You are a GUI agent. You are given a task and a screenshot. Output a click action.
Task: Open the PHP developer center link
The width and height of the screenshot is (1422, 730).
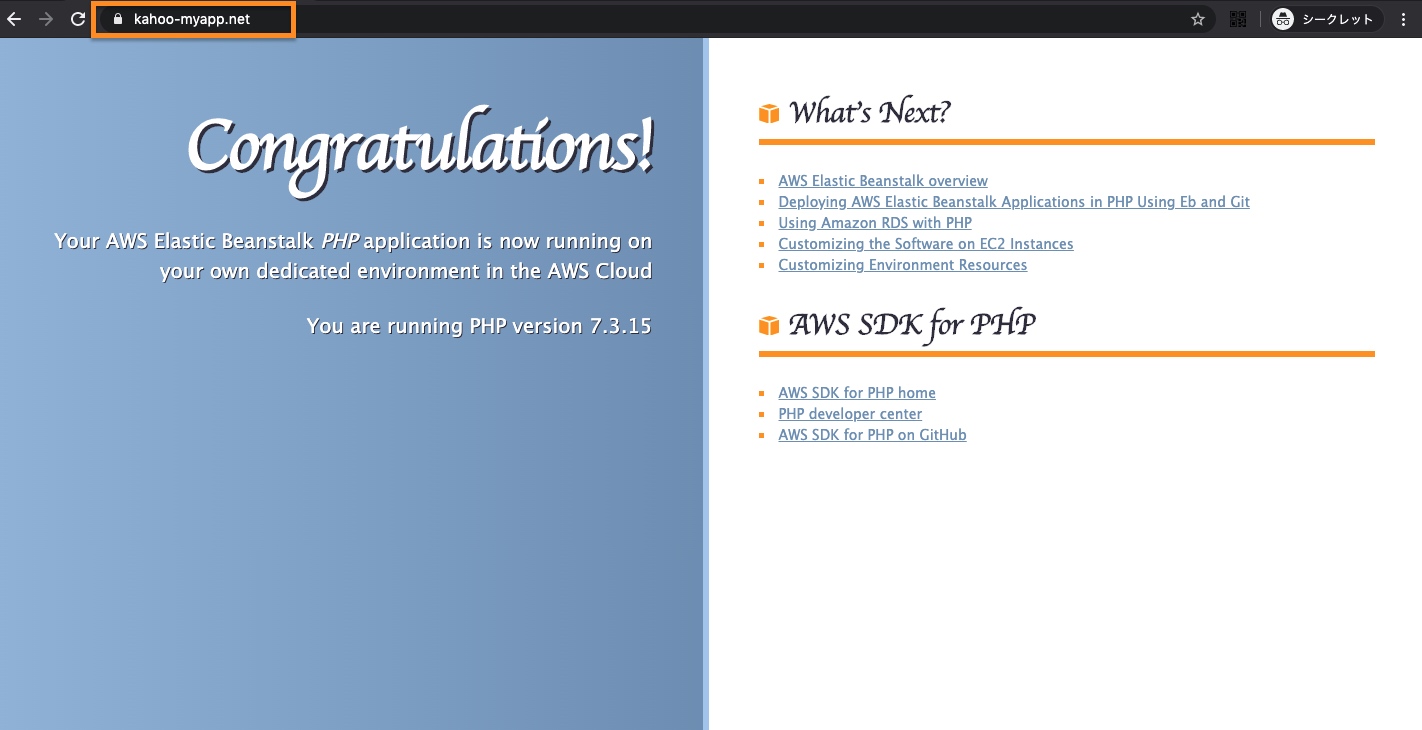click(x=850, y=414)
